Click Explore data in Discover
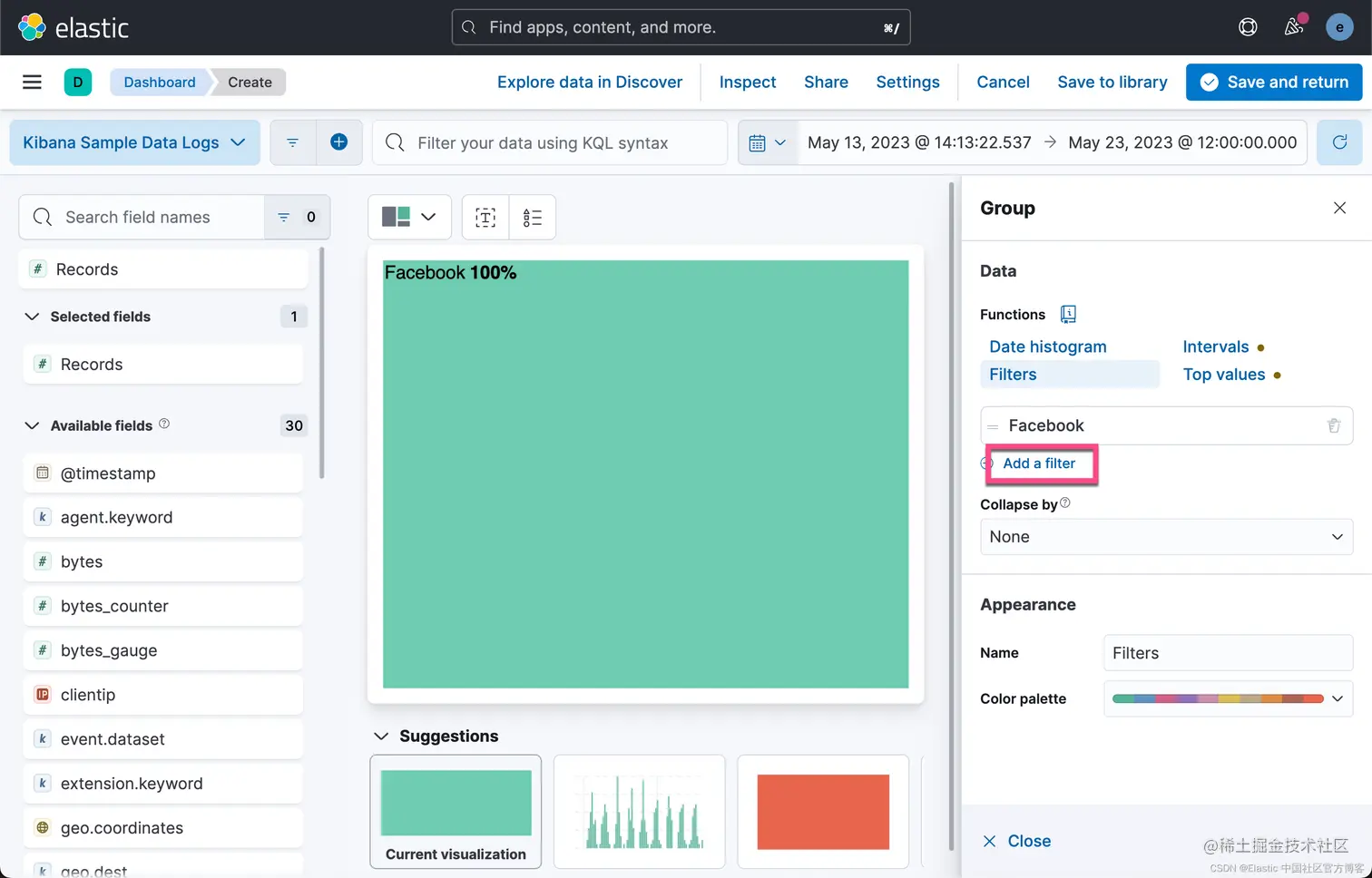This screenshot has height=878, width=1372. 590,82
